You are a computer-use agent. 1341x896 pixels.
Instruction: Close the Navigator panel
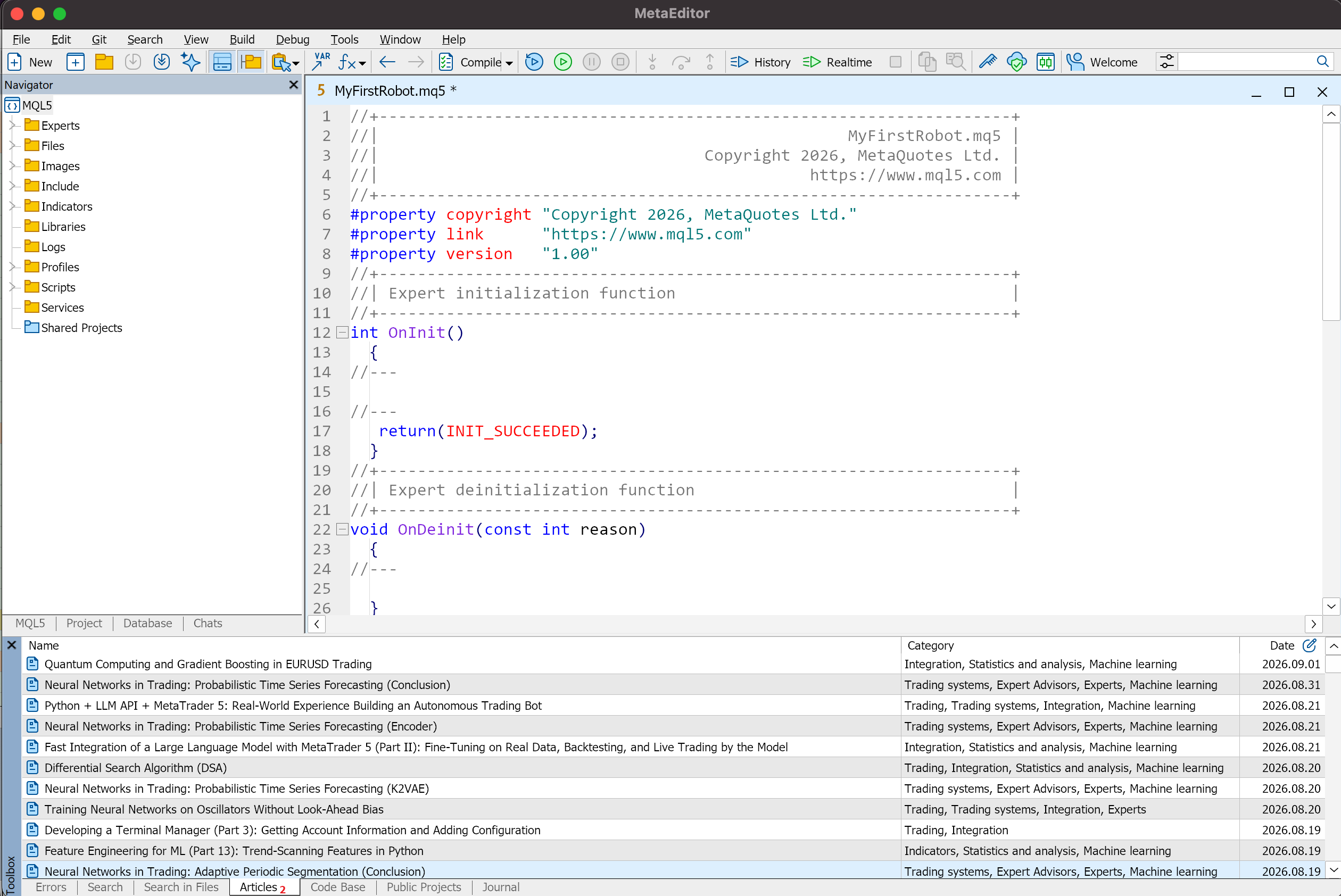[x=294, y=85]
